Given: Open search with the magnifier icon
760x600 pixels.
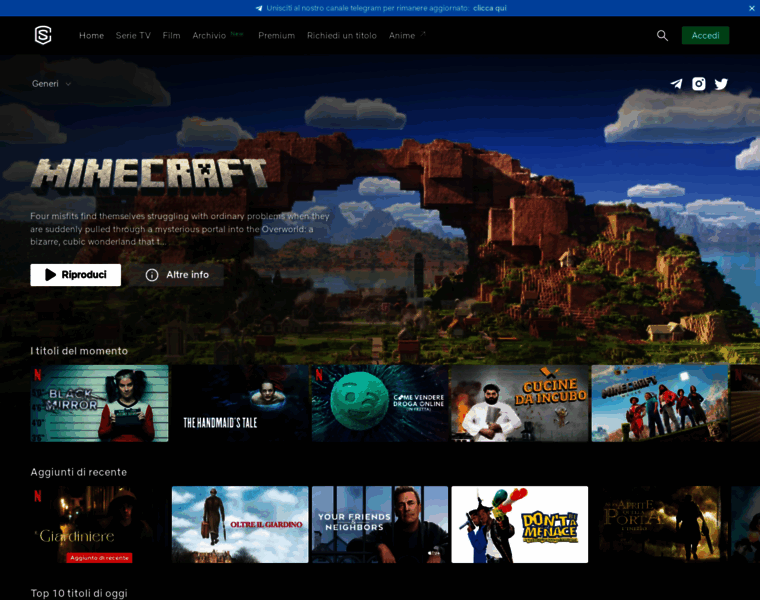Looking at the screenshot, I should tap(662, 35).
